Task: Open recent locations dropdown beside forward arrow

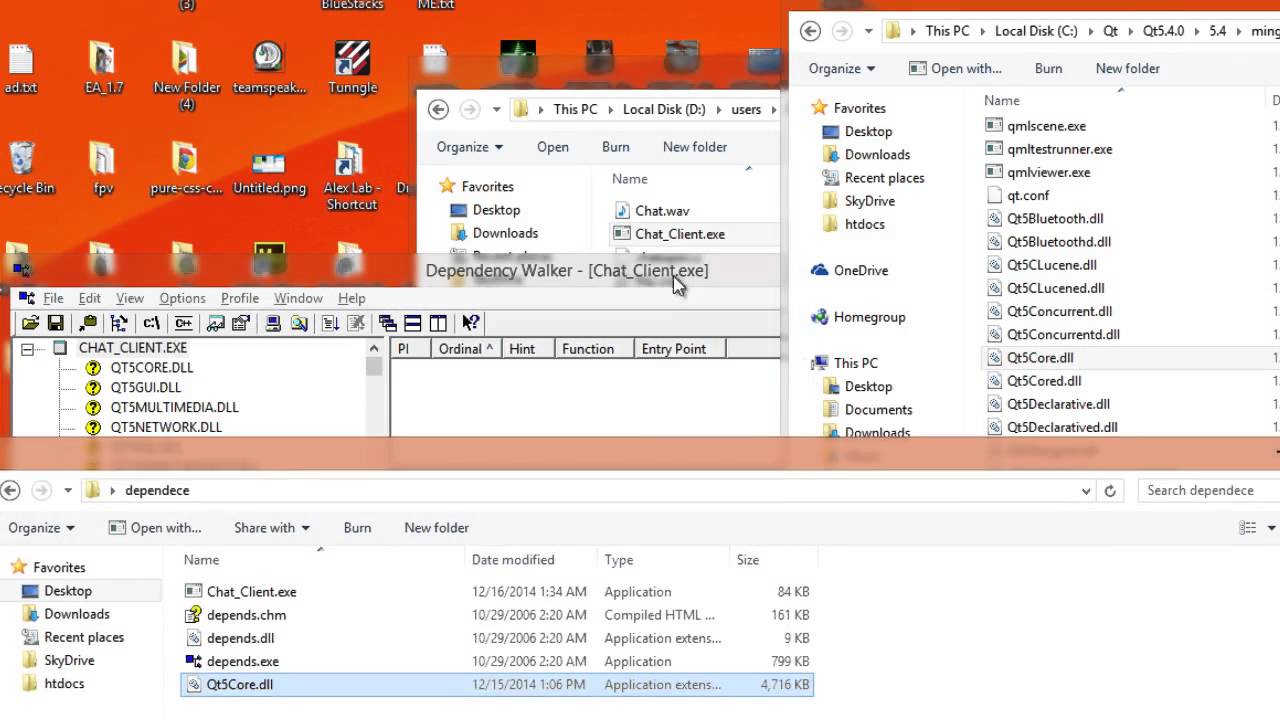Action: 68,491
